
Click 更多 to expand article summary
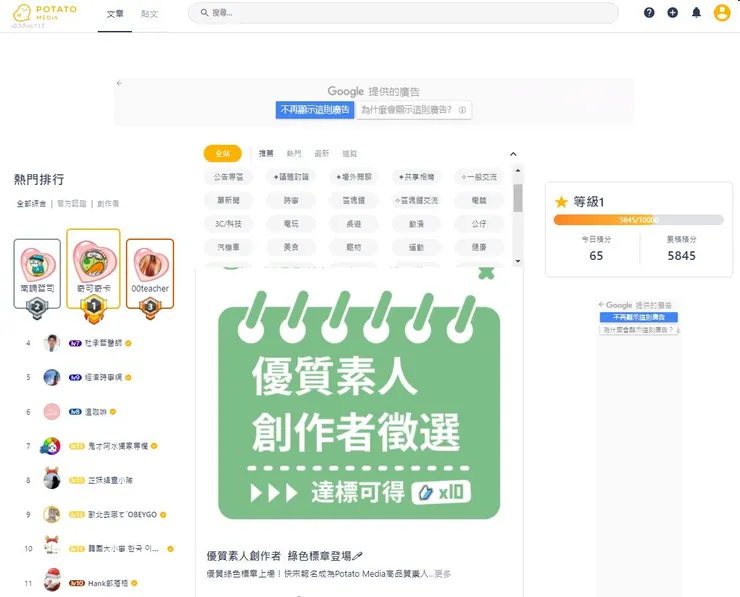[x=443, y=574]
